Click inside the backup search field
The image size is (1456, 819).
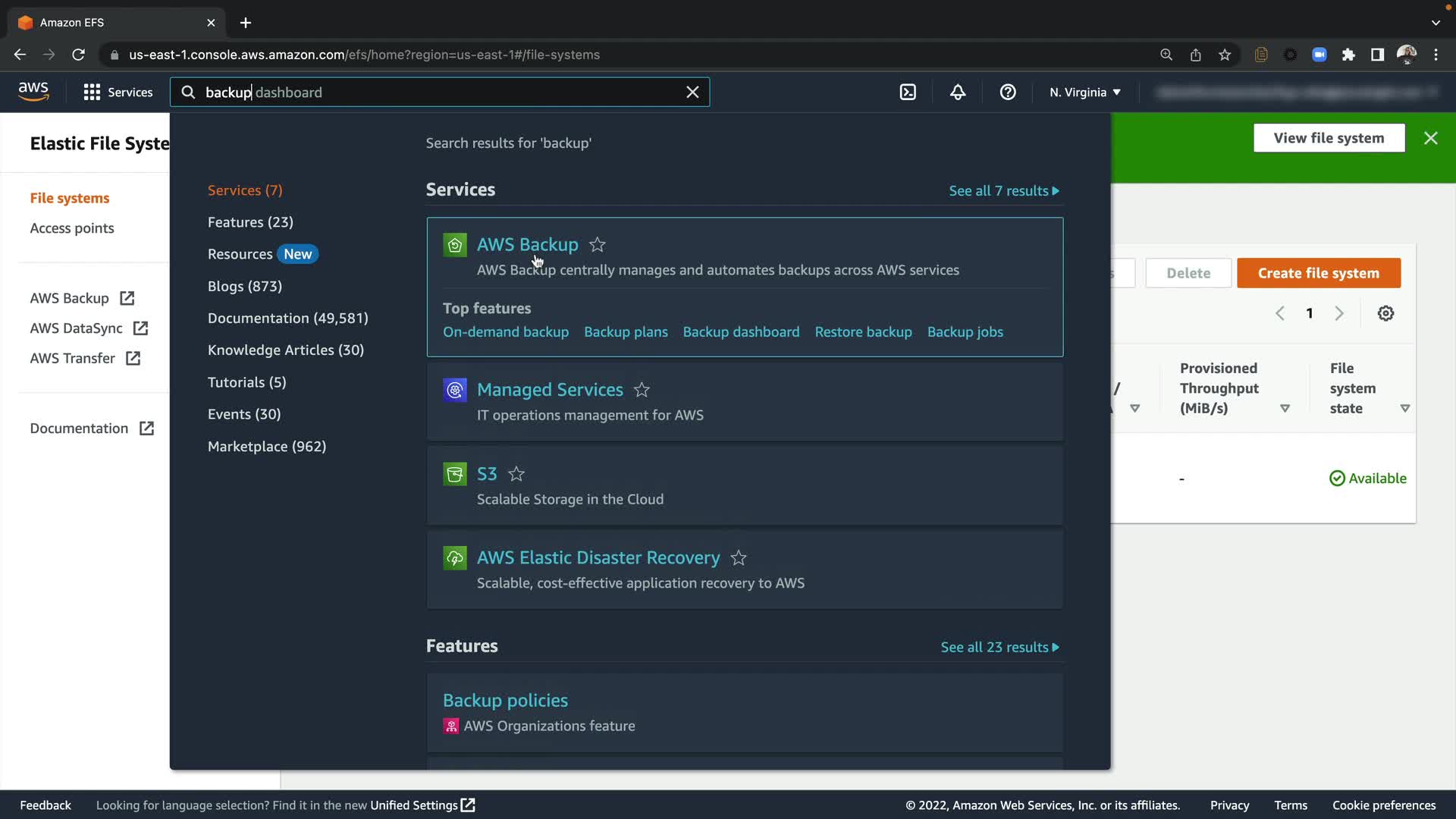point(440,93)
